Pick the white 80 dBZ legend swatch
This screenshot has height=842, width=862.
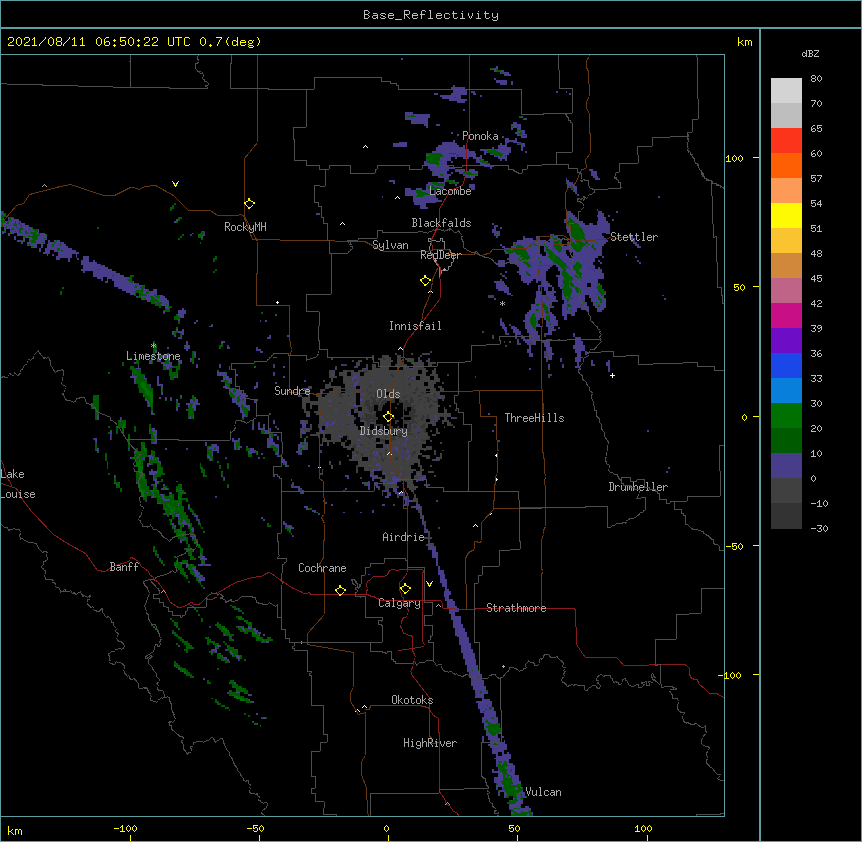786,91
